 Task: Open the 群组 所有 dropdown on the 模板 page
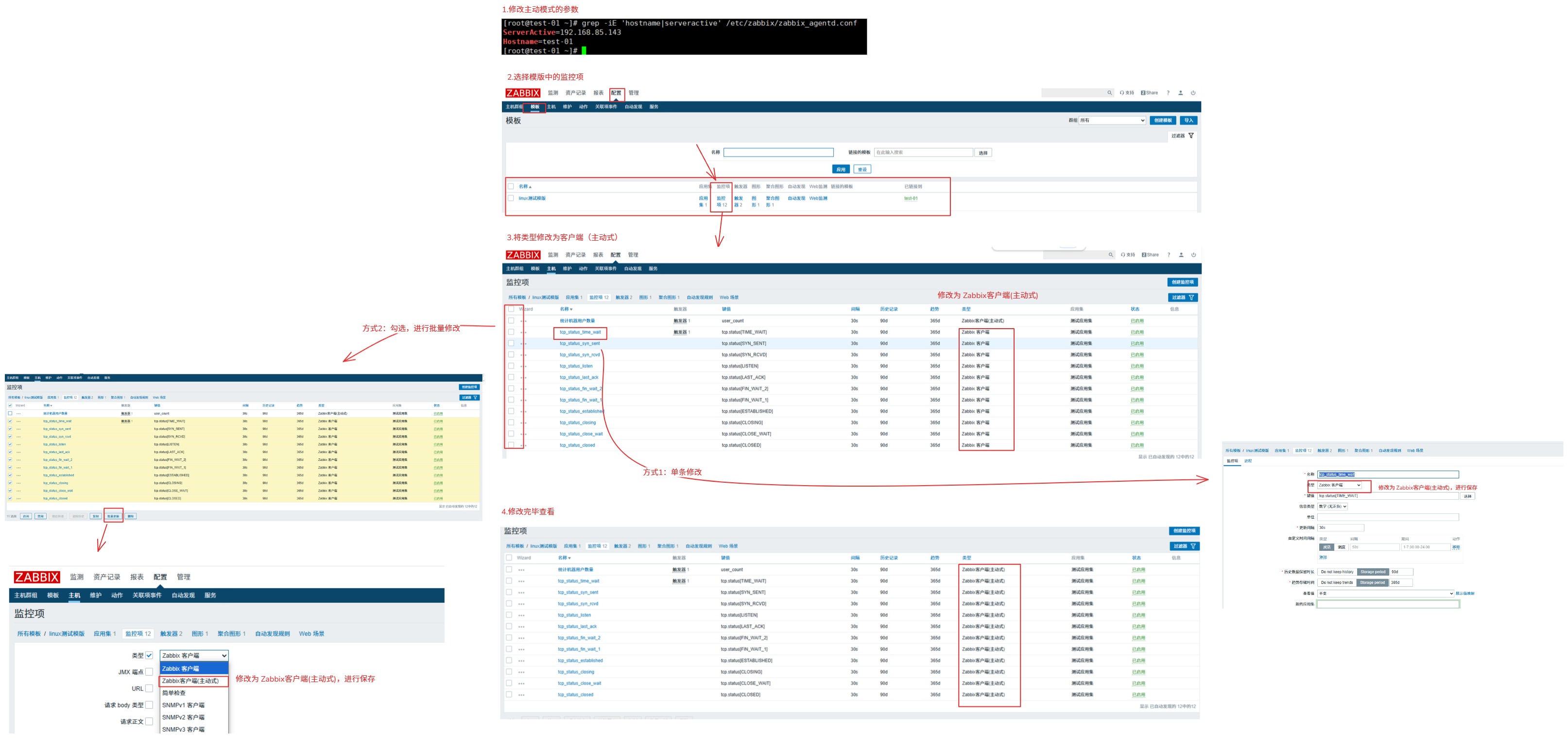(x=1112, y=121)
